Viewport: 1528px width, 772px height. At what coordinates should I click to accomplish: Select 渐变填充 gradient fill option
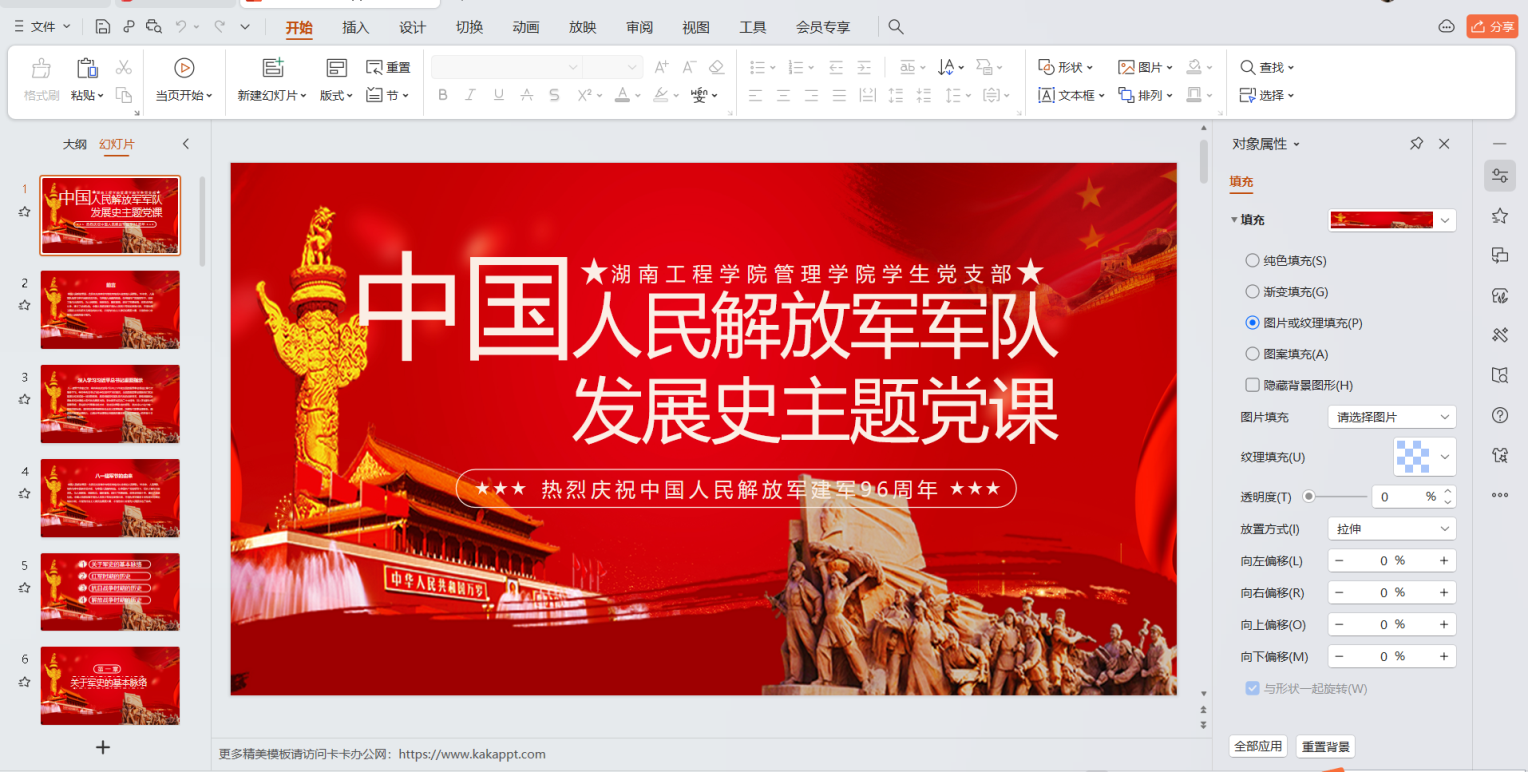click(1252, 292)
